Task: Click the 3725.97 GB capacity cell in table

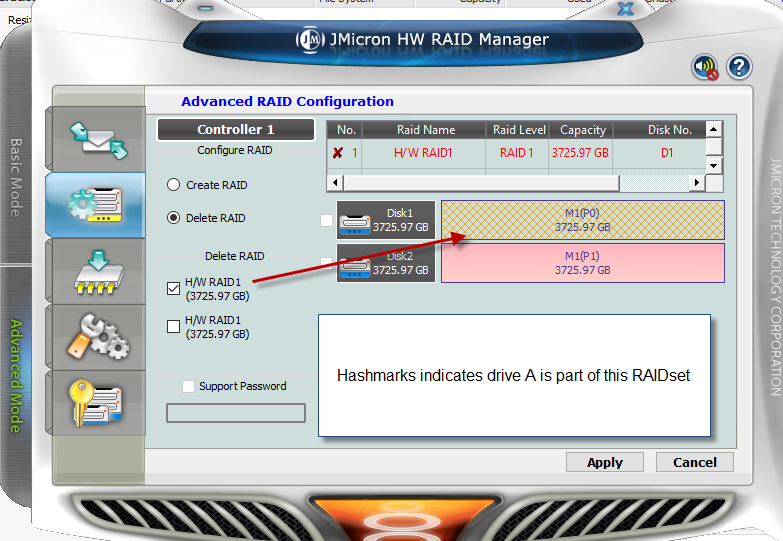Action: coord(580,153)
